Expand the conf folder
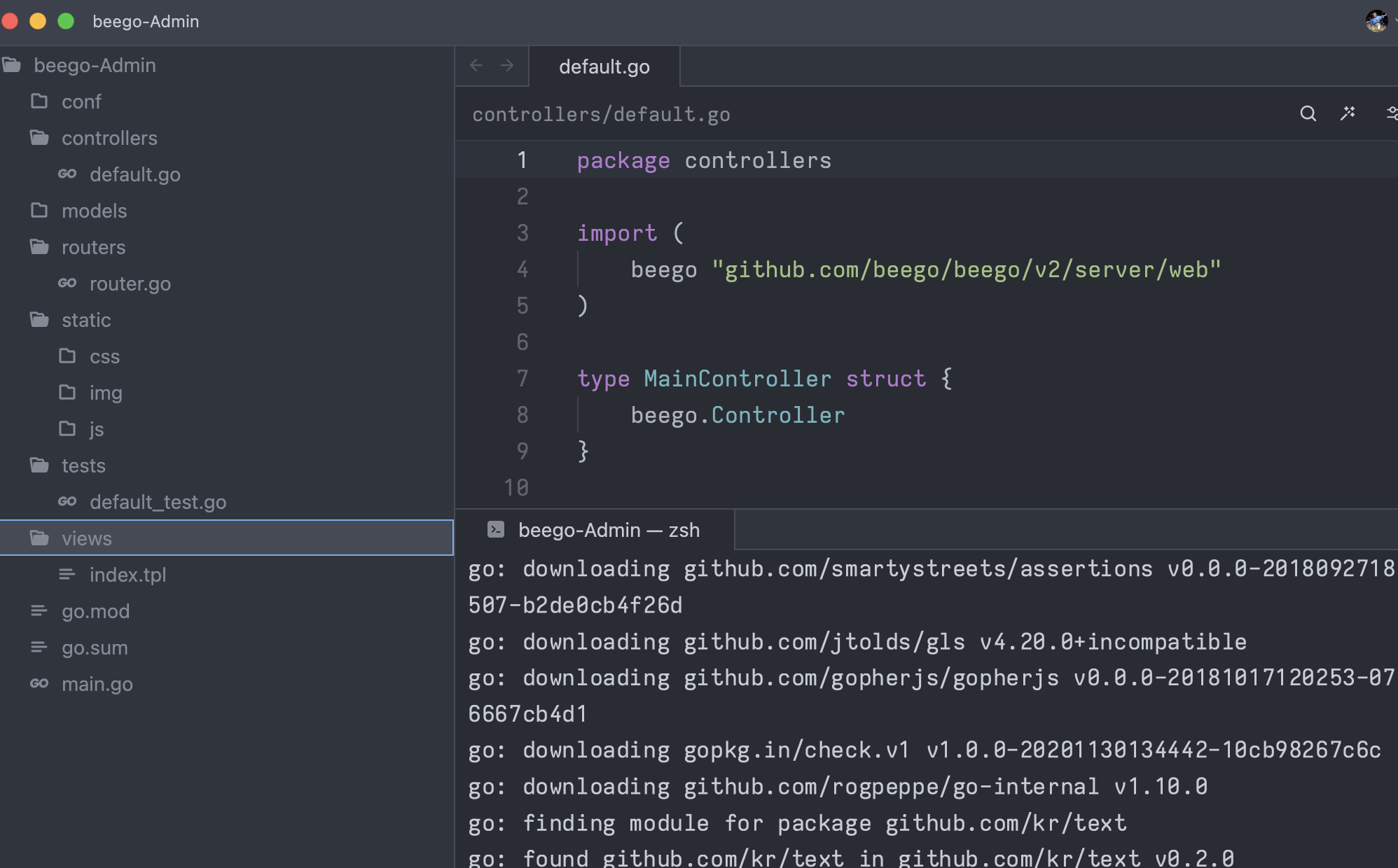The height and width of the screenshot is (868, 1398). pos(81,101)
